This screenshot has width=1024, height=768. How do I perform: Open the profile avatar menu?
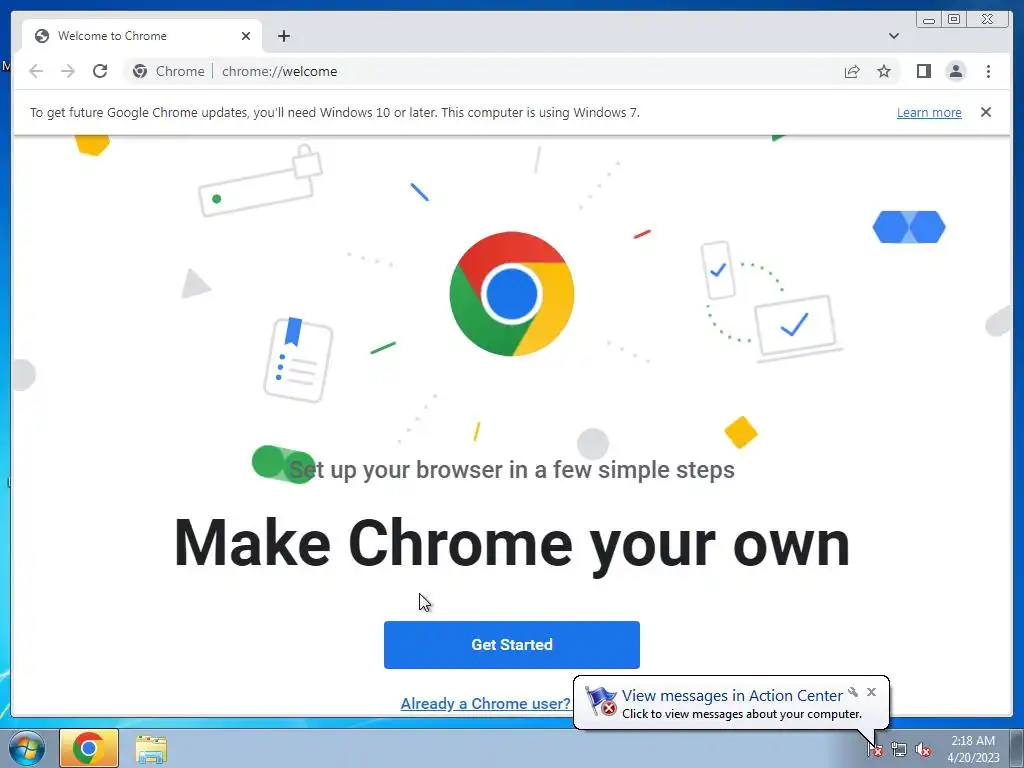pyautogui.click(x=955, y=71)
